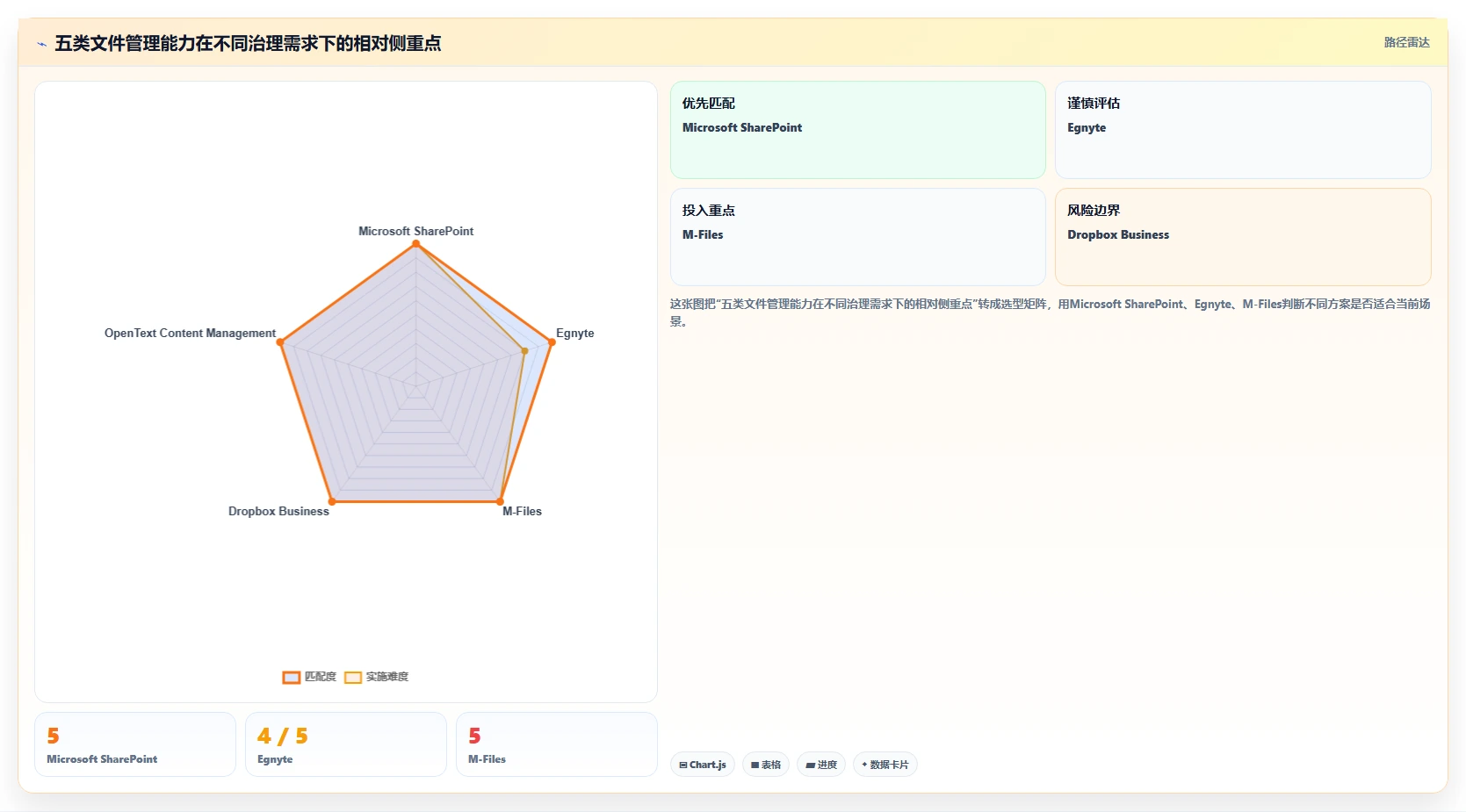Click the description paragraph starting 这张图把
1466x812 pixels.
(1051, 313)
